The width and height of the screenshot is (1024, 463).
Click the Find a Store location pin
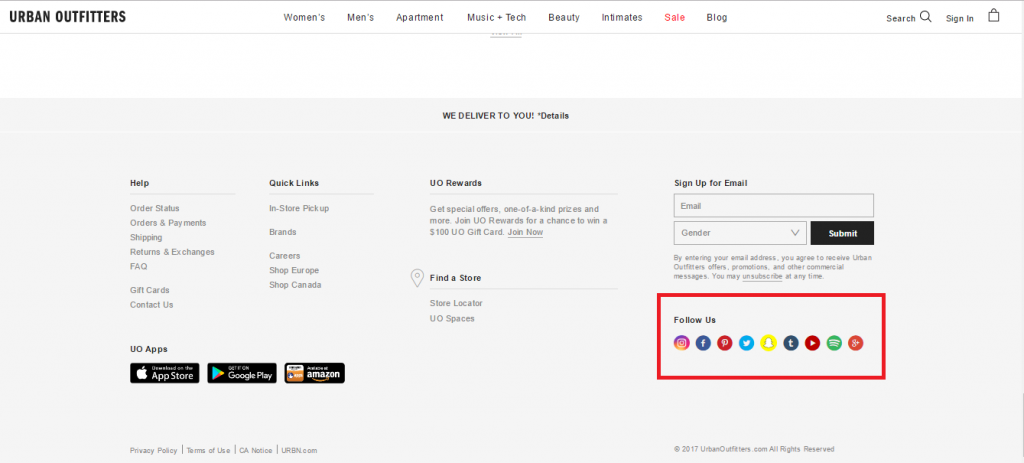[417, 278]
